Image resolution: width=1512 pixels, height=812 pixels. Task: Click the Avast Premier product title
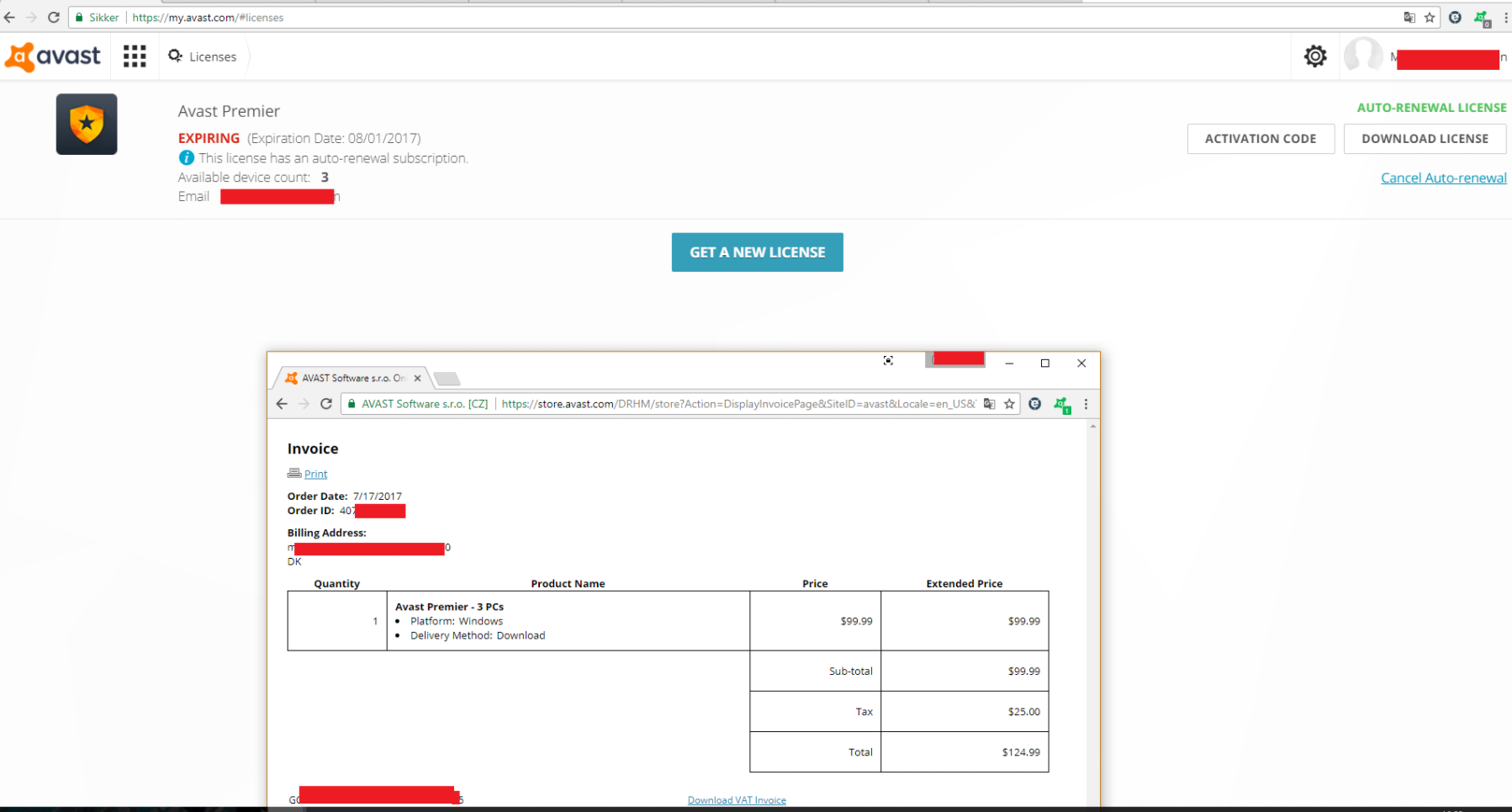(229, 111)
